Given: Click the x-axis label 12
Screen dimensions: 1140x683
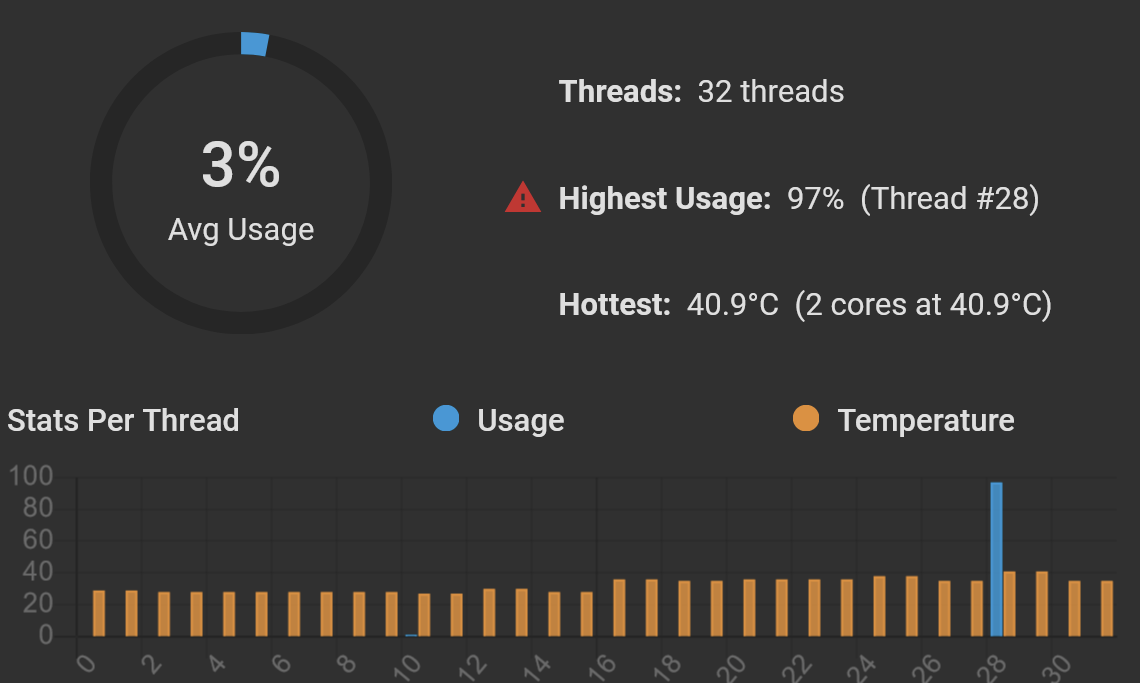Looking at the screenshot, I should [x=472, y=666].
